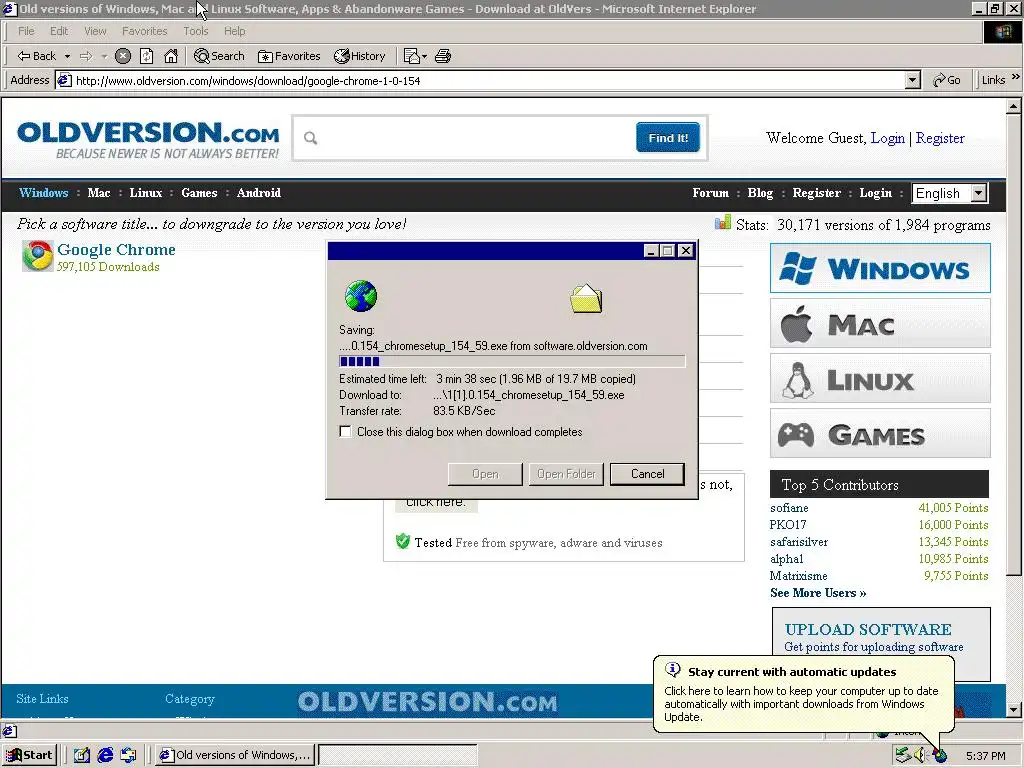Click the download progress bar

pos(512,361)
